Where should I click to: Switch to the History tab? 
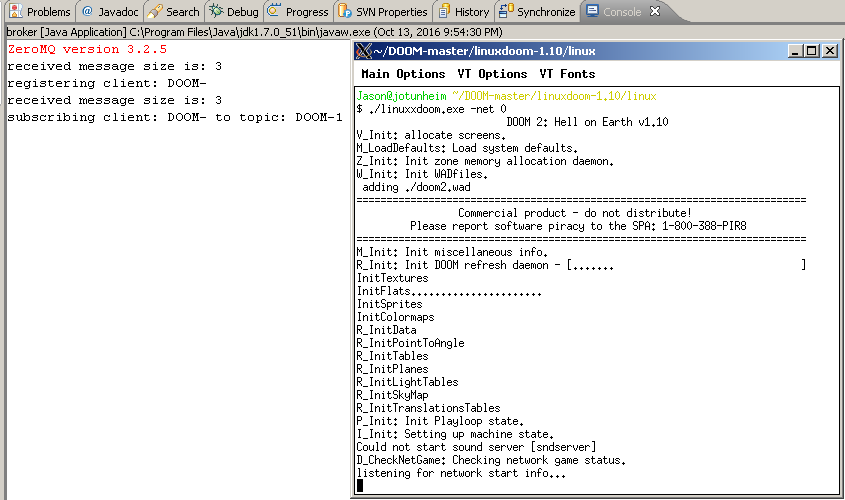[x=464, y=11]
